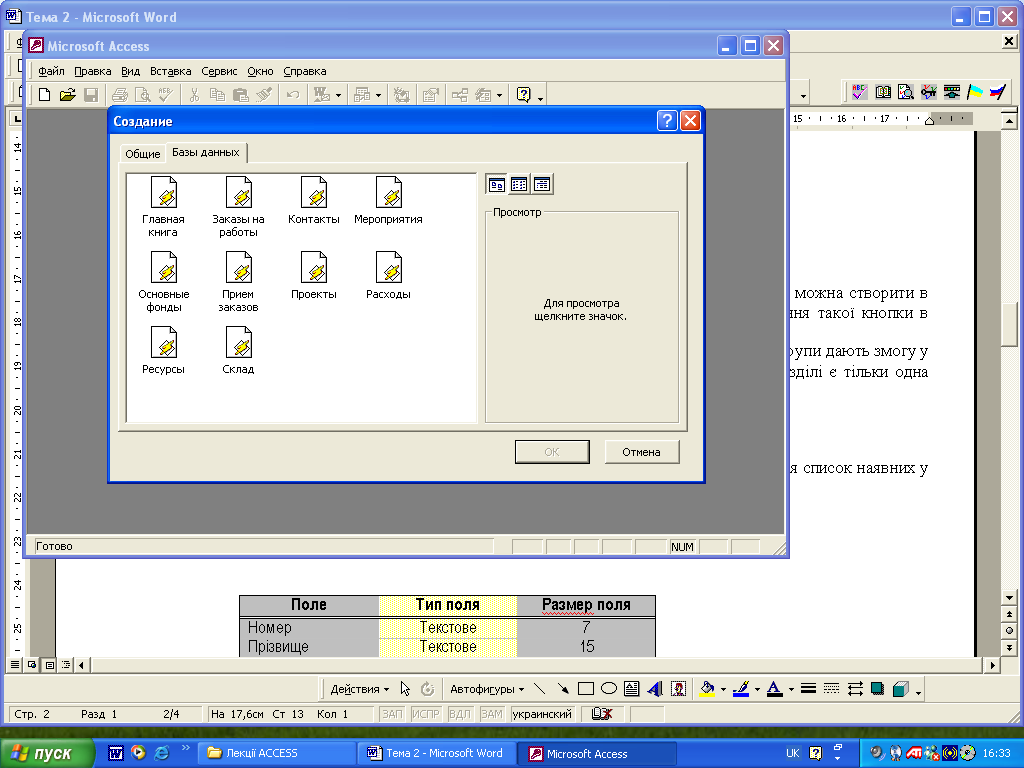Click the Ukrainian flag language icon

tap(975, 92)
